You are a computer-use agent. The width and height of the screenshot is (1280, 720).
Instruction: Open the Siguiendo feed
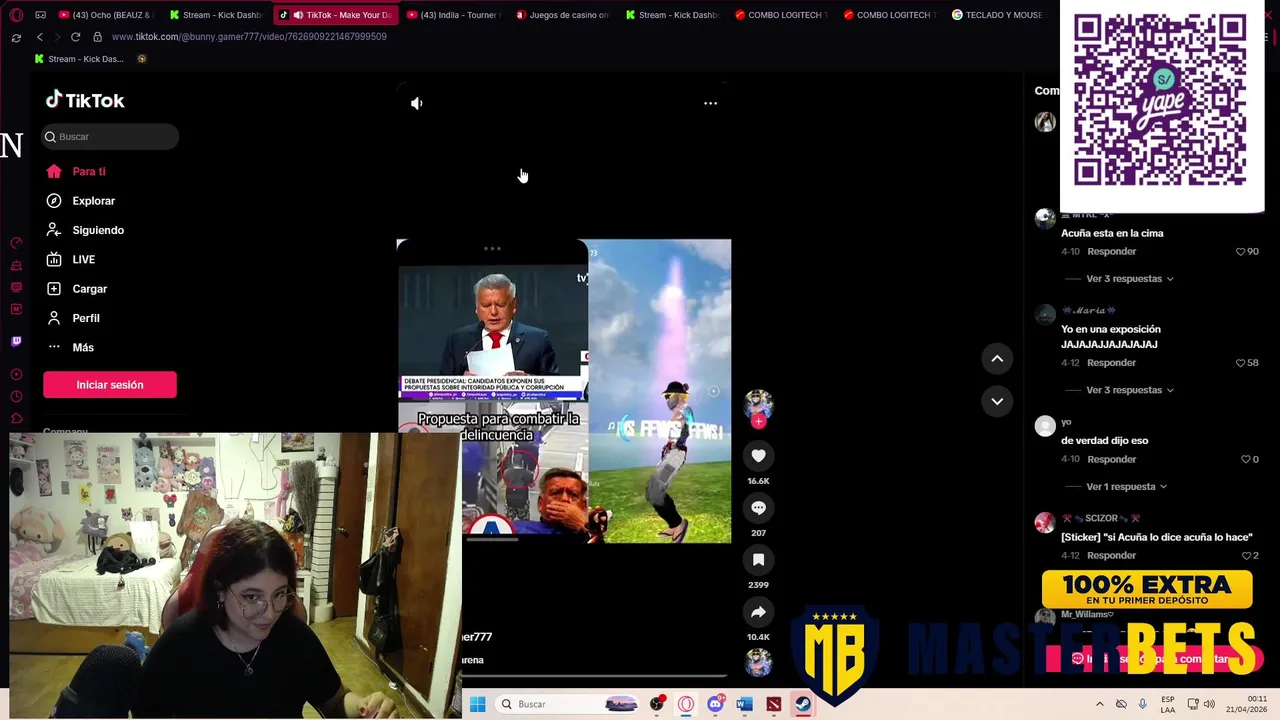tap(85, 230)
